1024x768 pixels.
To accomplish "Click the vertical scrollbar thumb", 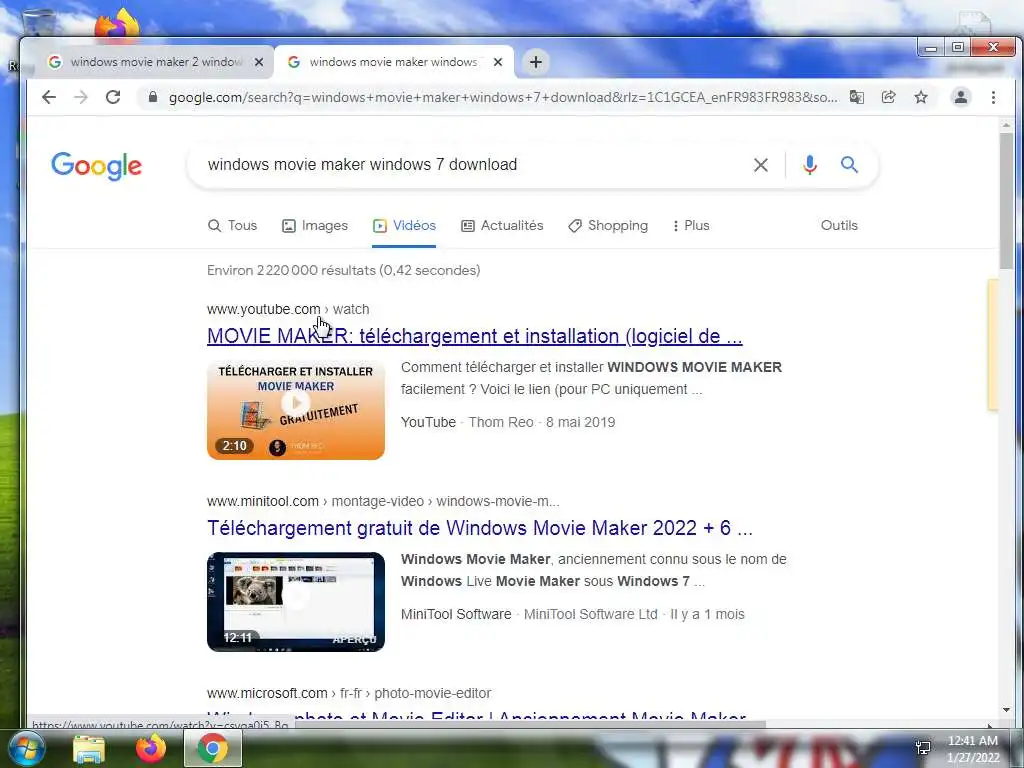I will click(x=1006, y=200).
